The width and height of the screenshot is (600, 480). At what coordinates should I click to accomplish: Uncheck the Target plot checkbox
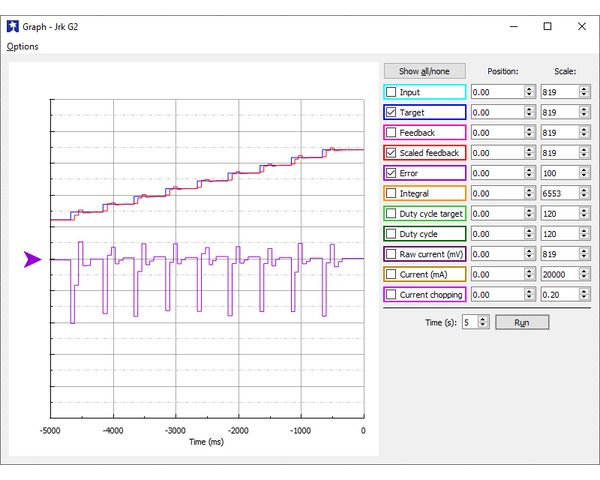tap(391, 112)
